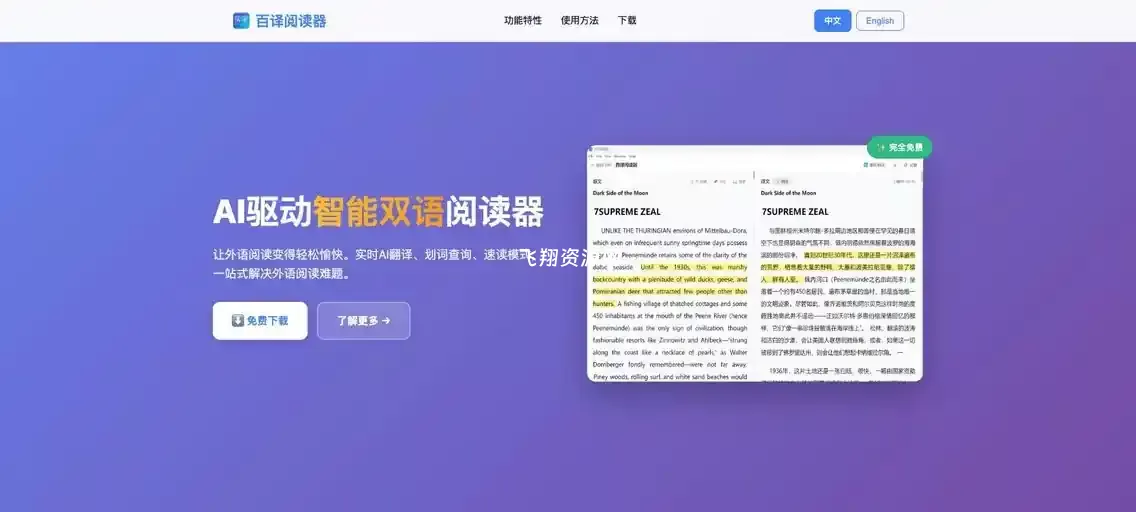The width and height of the screenshot is (1136, 512).
Task: Click the 百译阅读器 brand name text
Action: [x=291, y=21]
